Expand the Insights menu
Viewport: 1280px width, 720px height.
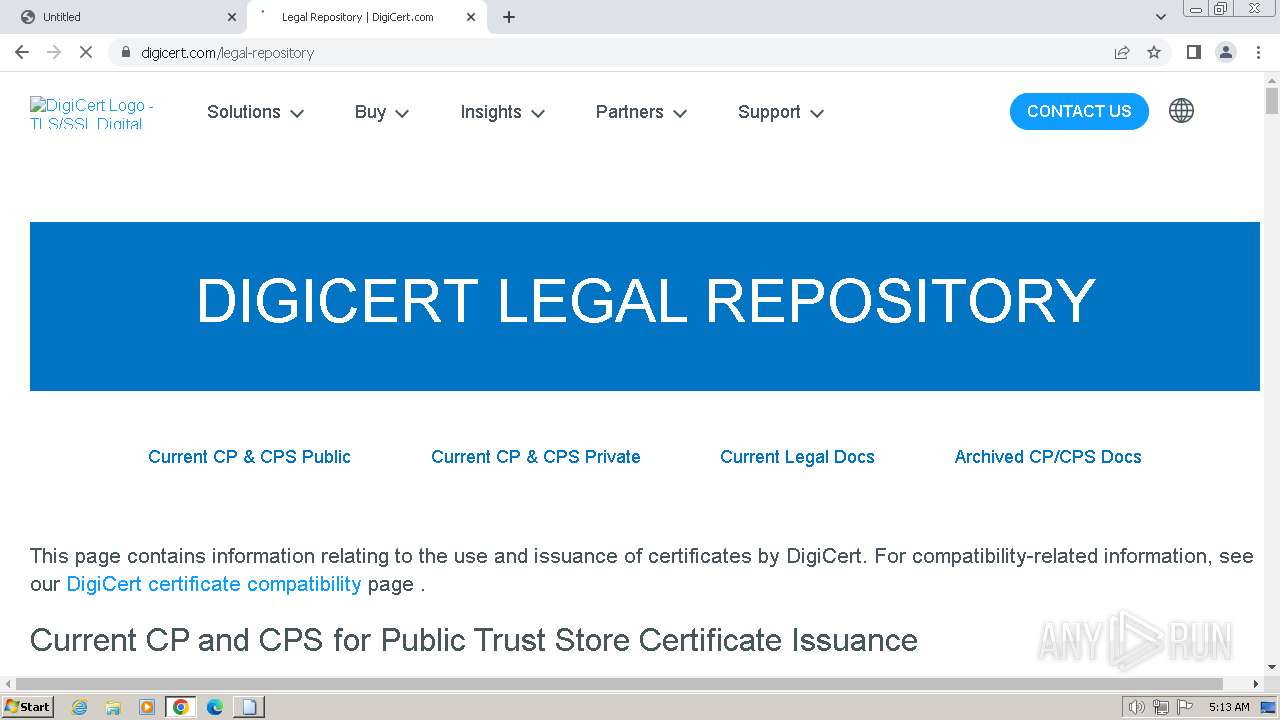[x=502, y=112]
